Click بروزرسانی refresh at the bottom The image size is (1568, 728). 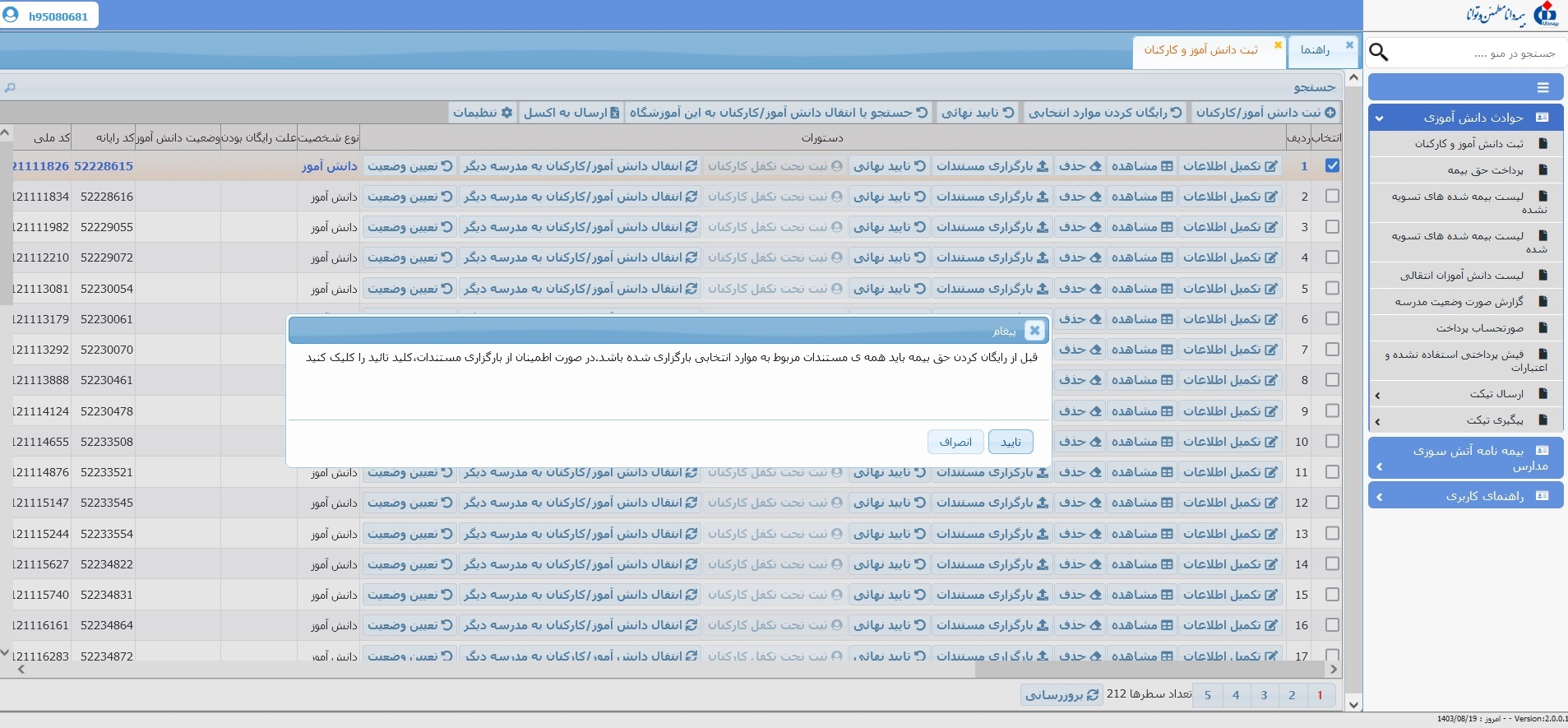coord(1062,695)
